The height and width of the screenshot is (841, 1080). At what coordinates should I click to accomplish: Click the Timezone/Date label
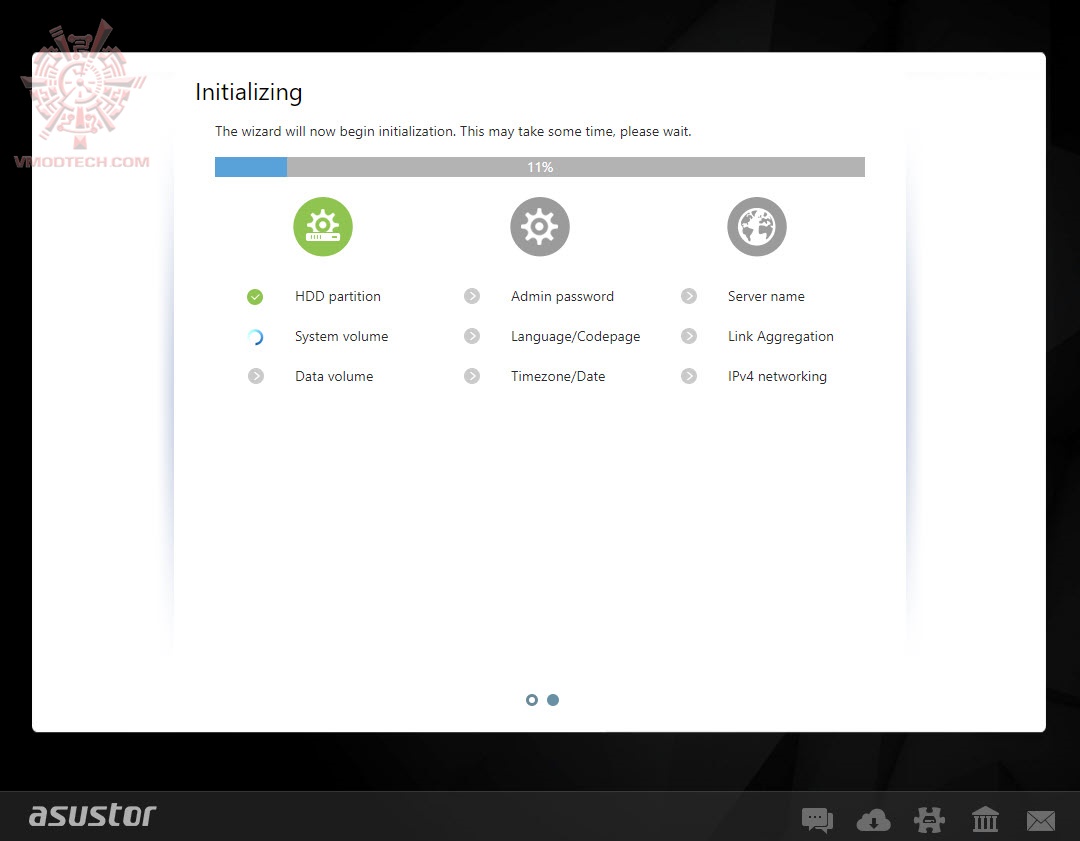tap(558, 376)
